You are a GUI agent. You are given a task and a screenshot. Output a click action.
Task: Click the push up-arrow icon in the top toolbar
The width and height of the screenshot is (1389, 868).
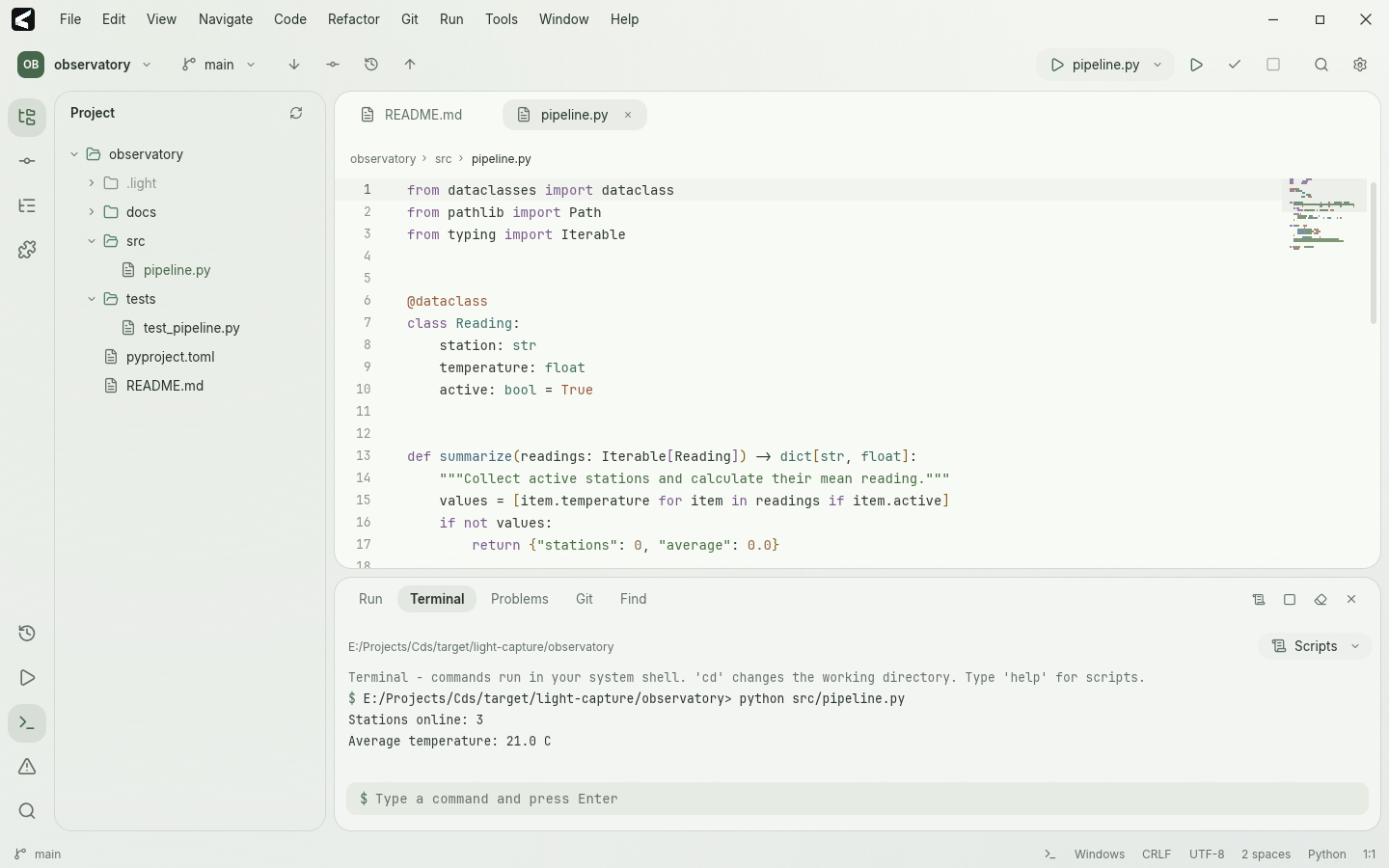(410, 65)
